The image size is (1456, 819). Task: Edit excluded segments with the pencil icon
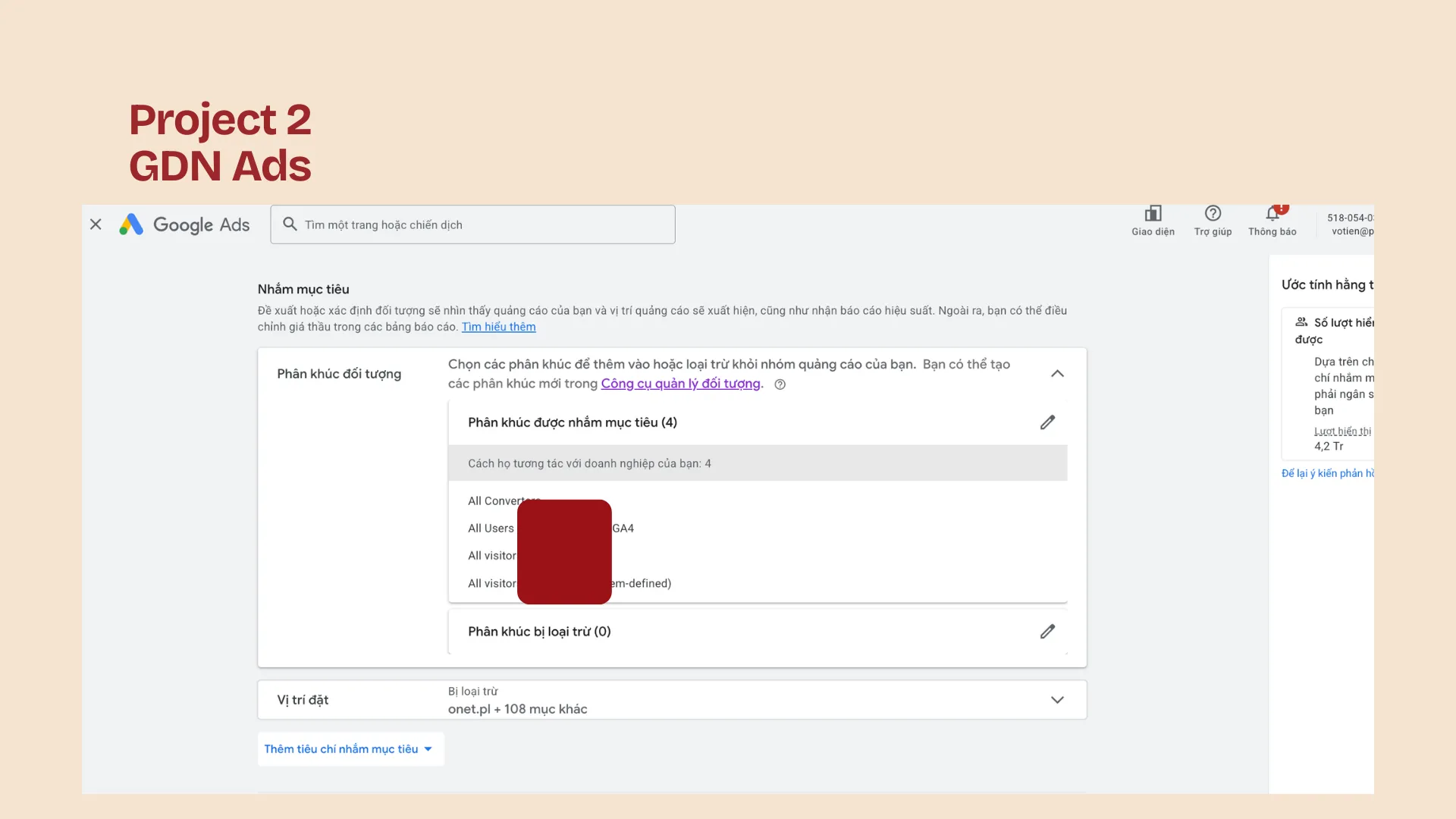1047,632
